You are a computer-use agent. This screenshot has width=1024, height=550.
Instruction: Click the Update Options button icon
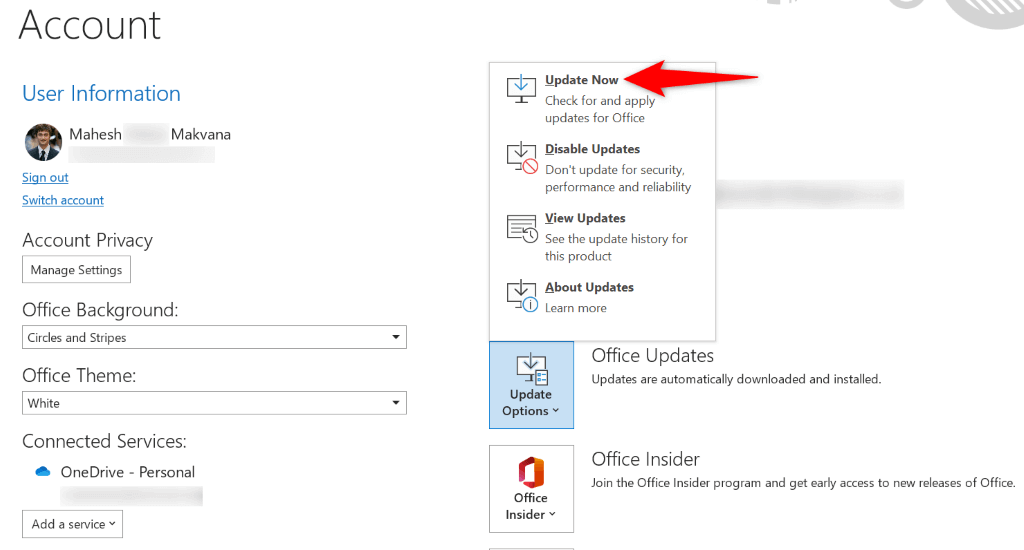pyautogui.click(x=532, y=370)
